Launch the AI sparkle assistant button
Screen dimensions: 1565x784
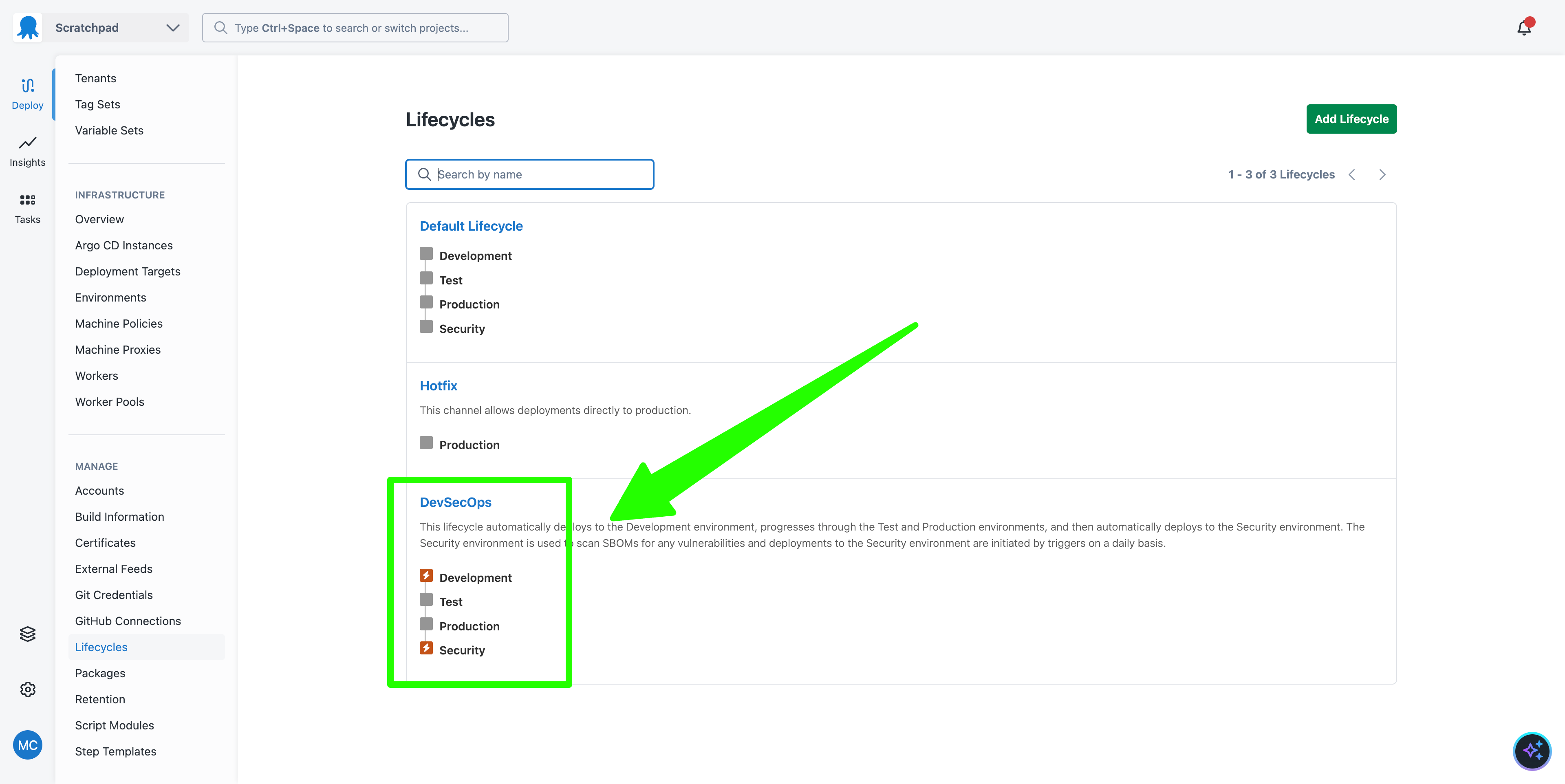coord(1532,751)
